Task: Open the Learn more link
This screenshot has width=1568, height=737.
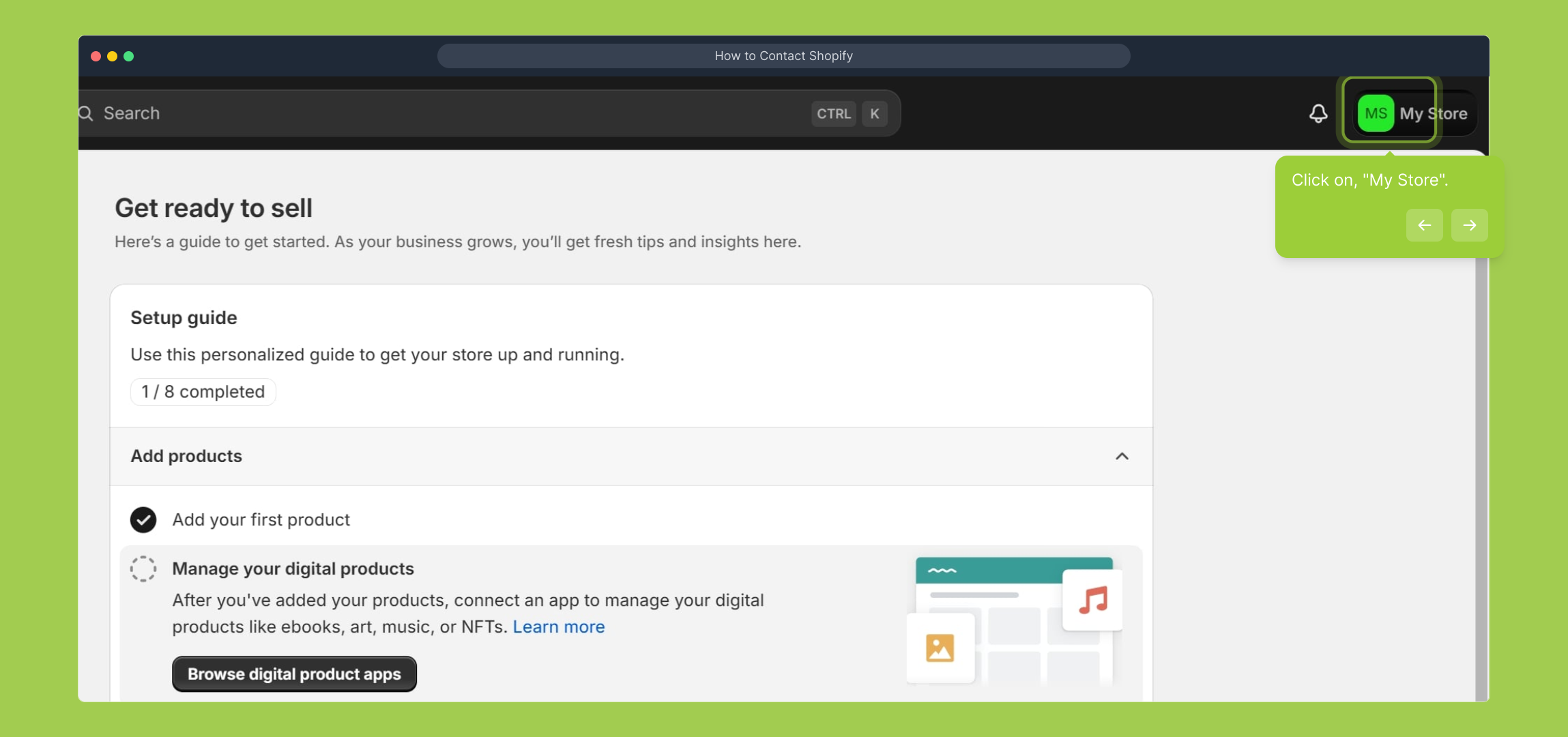Action: pos(558,626)
